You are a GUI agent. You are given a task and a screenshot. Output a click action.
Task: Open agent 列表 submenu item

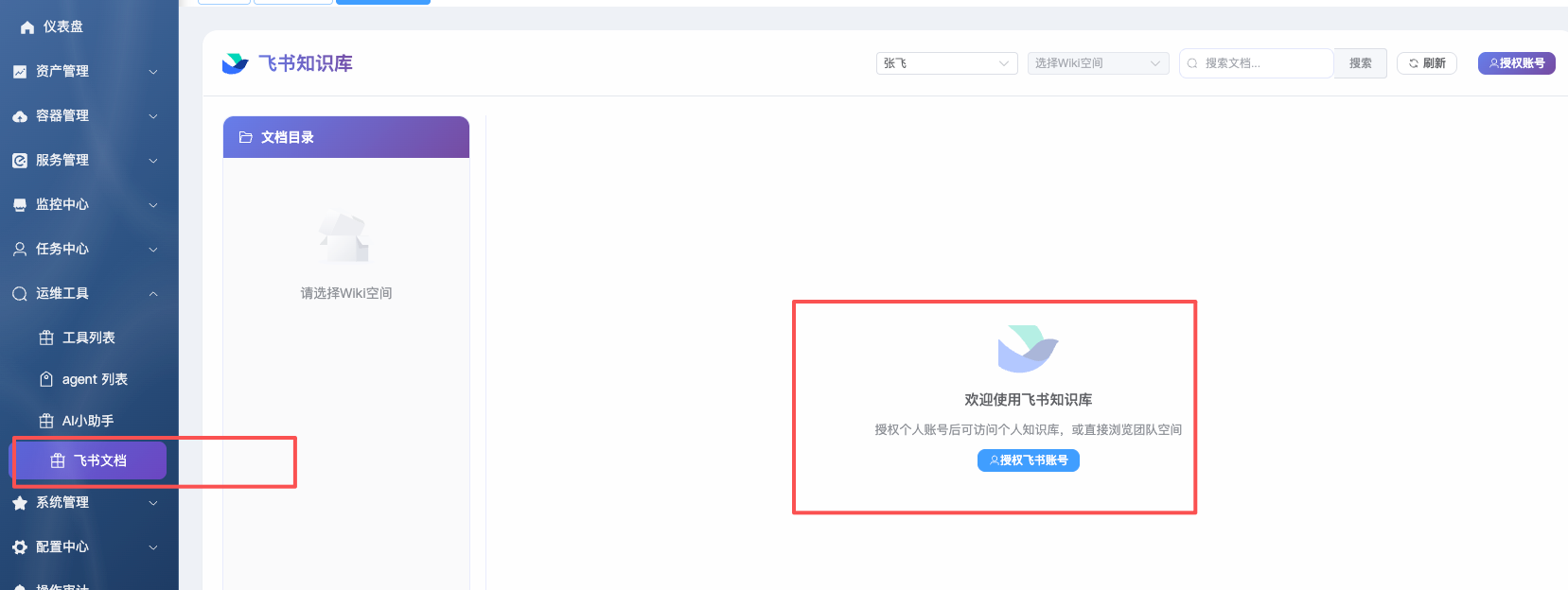click(x=95, y=379)
